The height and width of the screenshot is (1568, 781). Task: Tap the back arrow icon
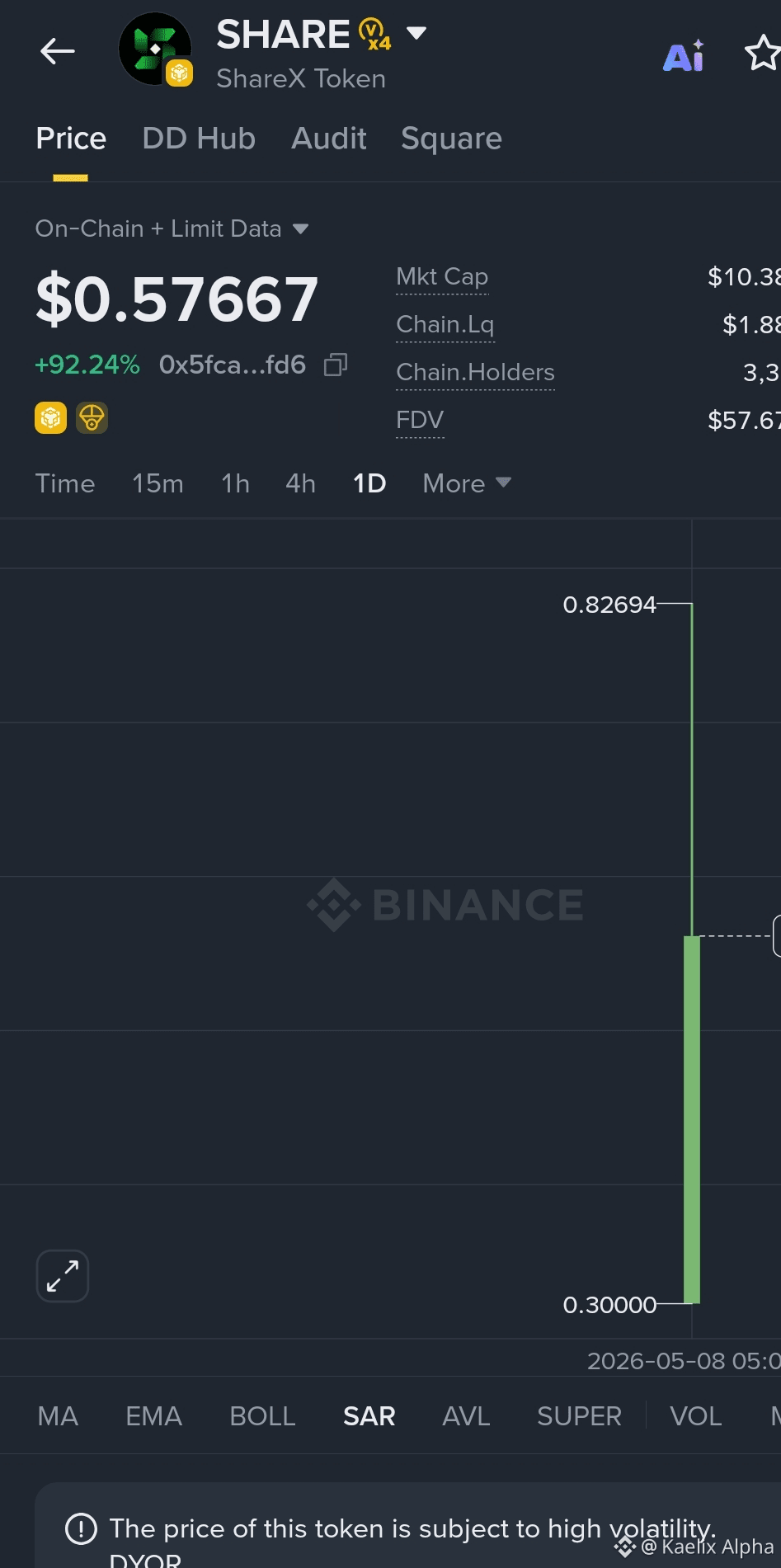[x=58, y=51]
